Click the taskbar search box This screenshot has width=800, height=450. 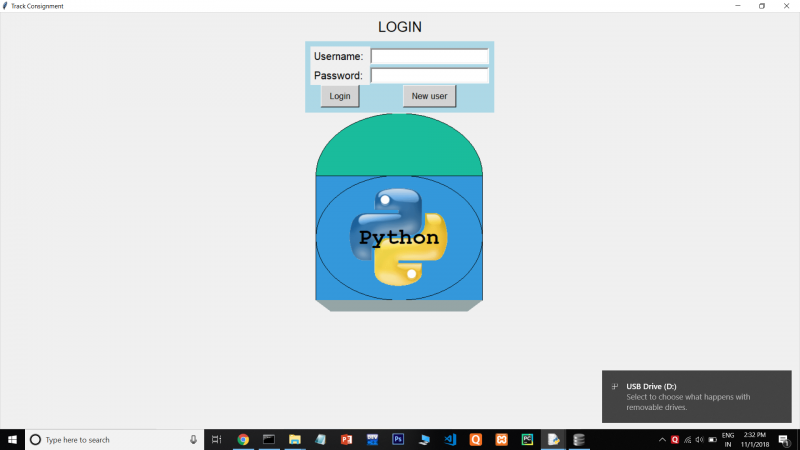pos(114,439)
